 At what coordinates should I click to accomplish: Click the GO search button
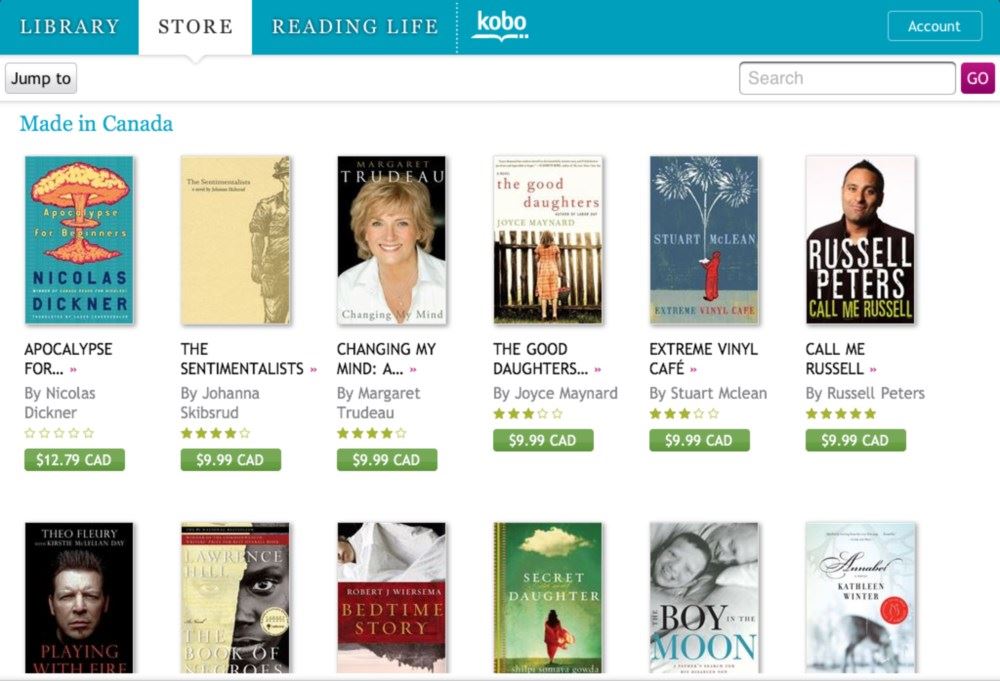978,78
